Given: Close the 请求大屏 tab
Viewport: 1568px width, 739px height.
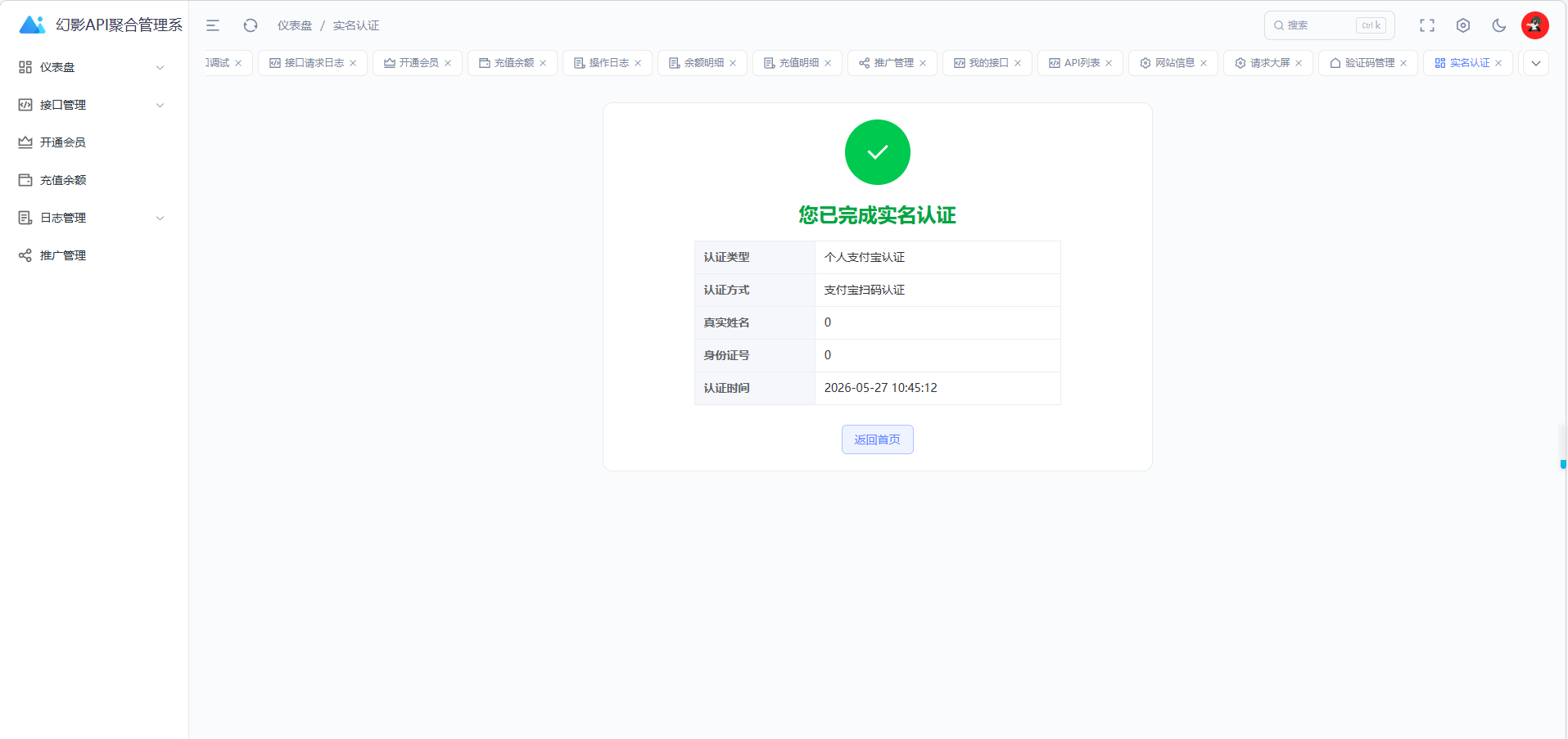Looking at the screenshot, I should pyautogui.click(x=1299, y=63).
